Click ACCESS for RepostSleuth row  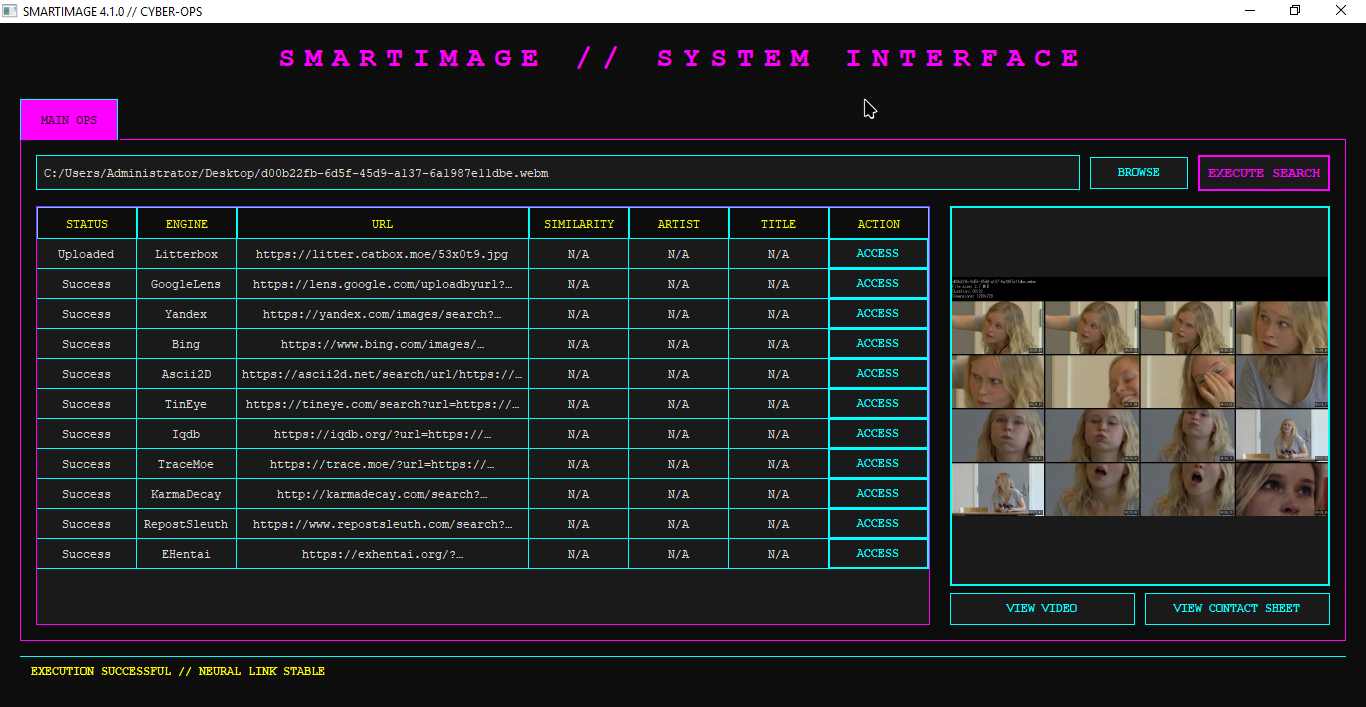coord(878,524)
